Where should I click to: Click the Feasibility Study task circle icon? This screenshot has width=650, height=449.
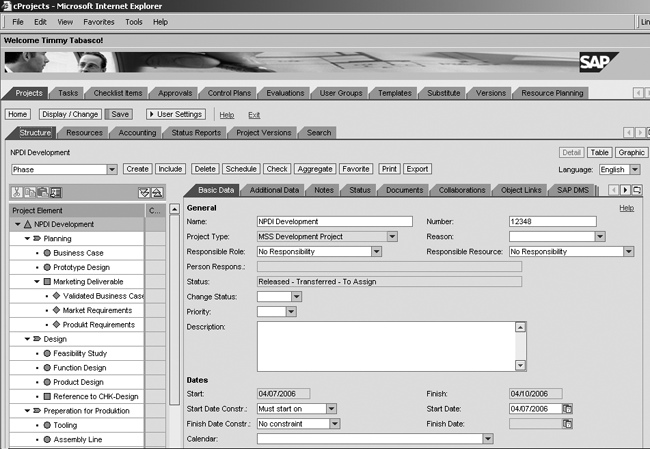(47, 354)
